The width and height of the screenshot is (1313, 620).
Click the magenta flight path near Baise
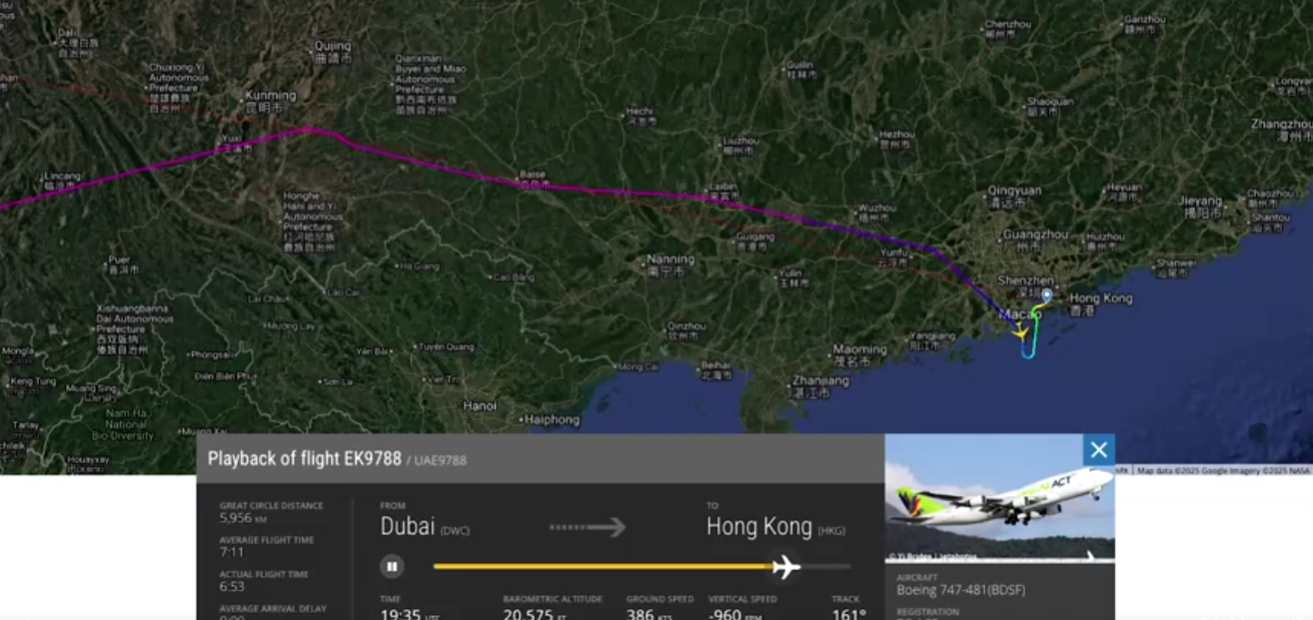click(x=533, y=182)
